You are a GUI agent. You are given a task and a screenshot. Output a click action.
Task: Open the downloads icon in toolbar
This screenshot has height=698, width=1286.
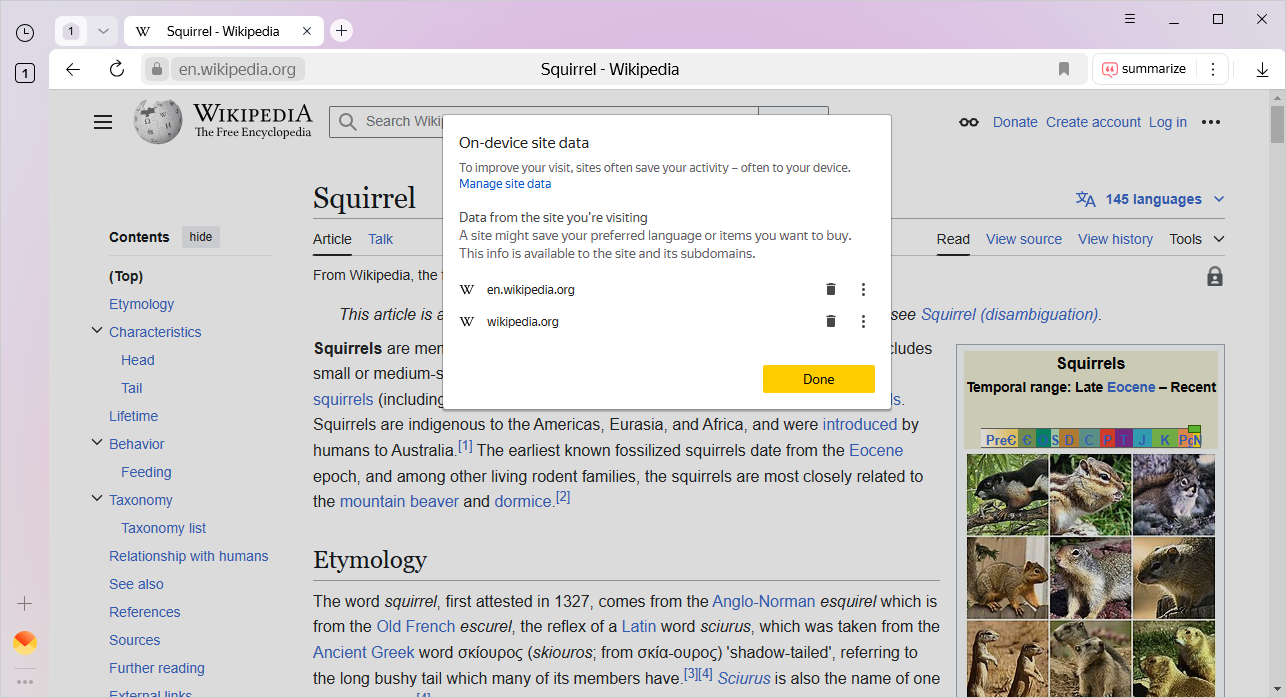click(x=1262, y=69)
